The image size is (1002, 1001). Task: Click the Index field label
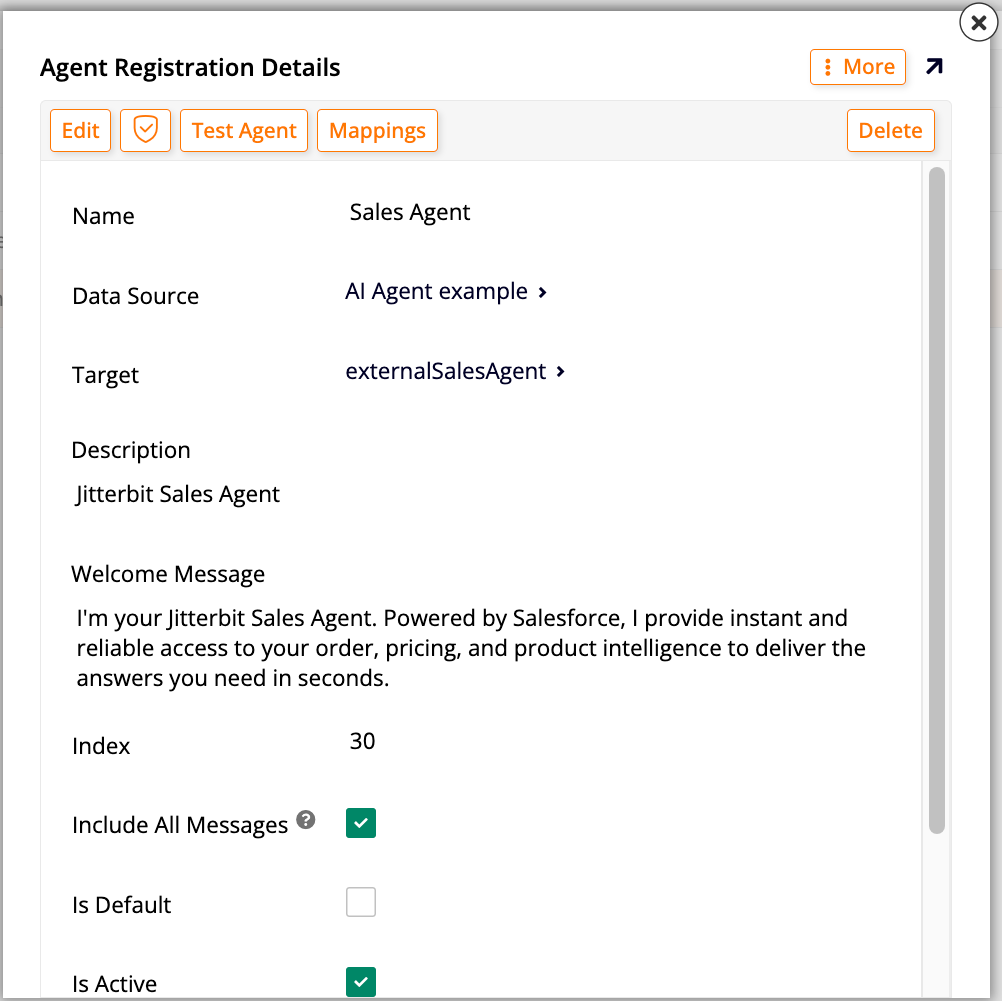[x=101, y=747]
